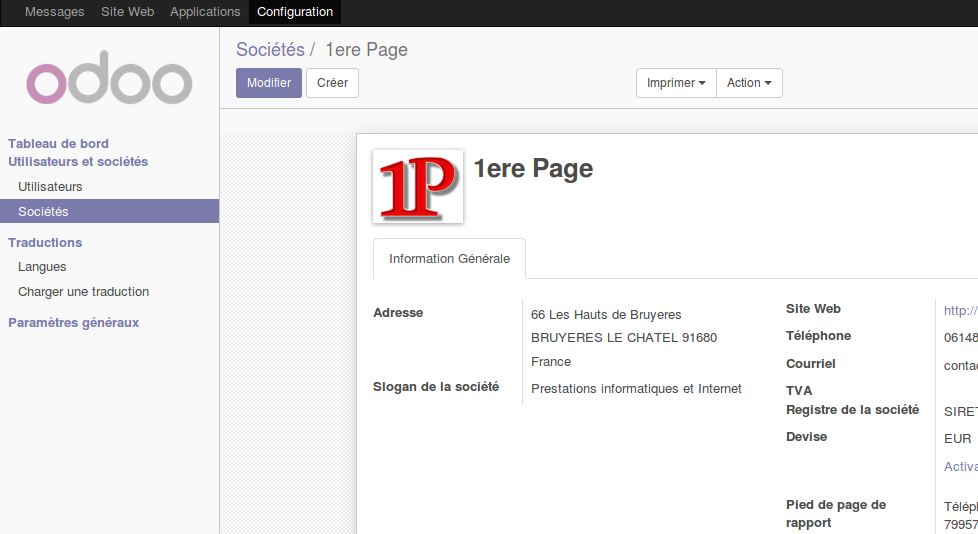978x534 pixels.
Task: Click slogan Prestations informatiques et Internet
Action: click(x=636, y=389)
